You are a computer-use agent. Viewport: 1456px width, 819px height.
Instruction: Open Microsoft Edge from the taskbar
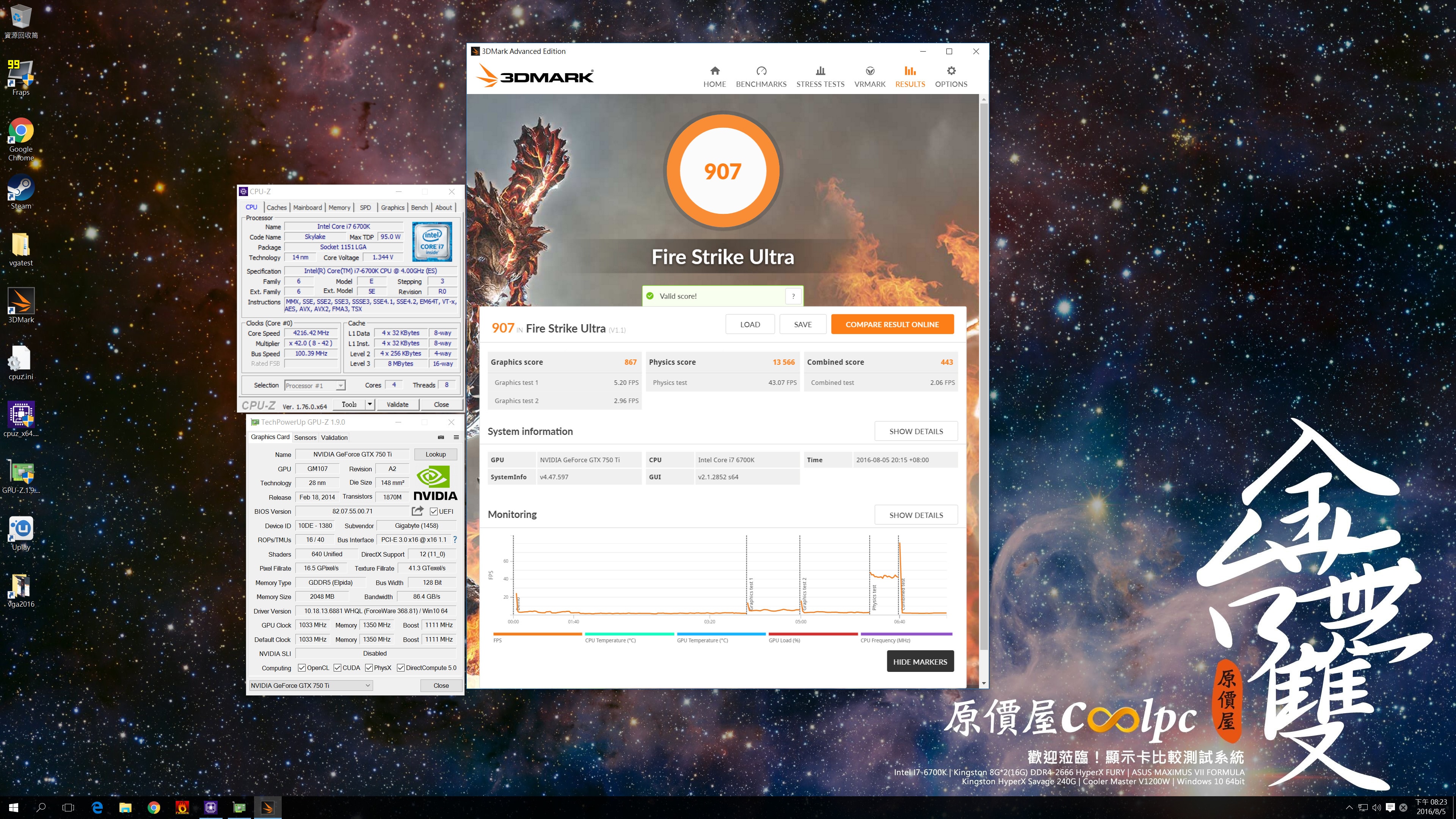[x=97, y=807]
